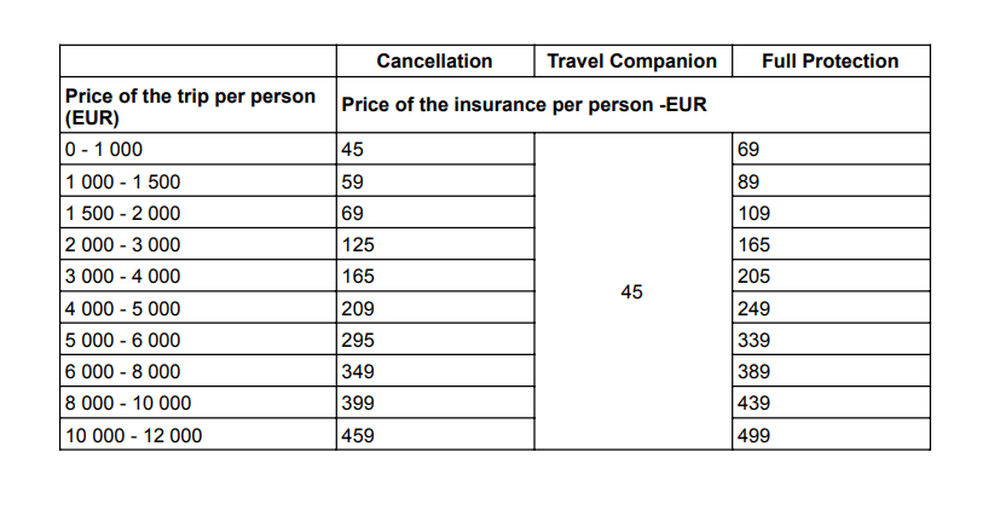Click the 4 000 - 5 000 trip price cell

[122, 309]
